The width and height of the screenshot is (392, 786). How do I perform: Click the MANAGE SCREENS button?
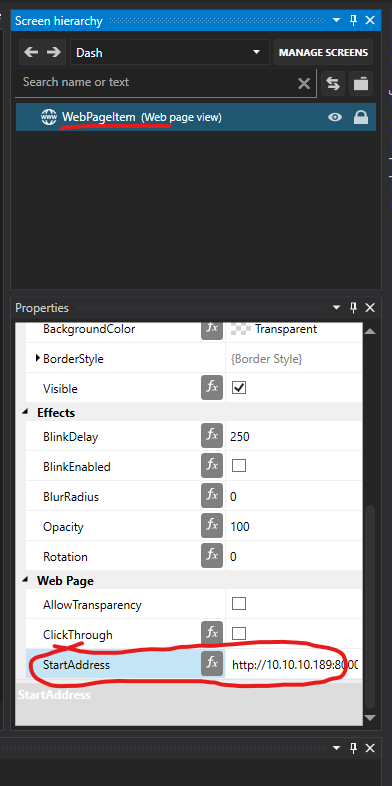point(323,52)
